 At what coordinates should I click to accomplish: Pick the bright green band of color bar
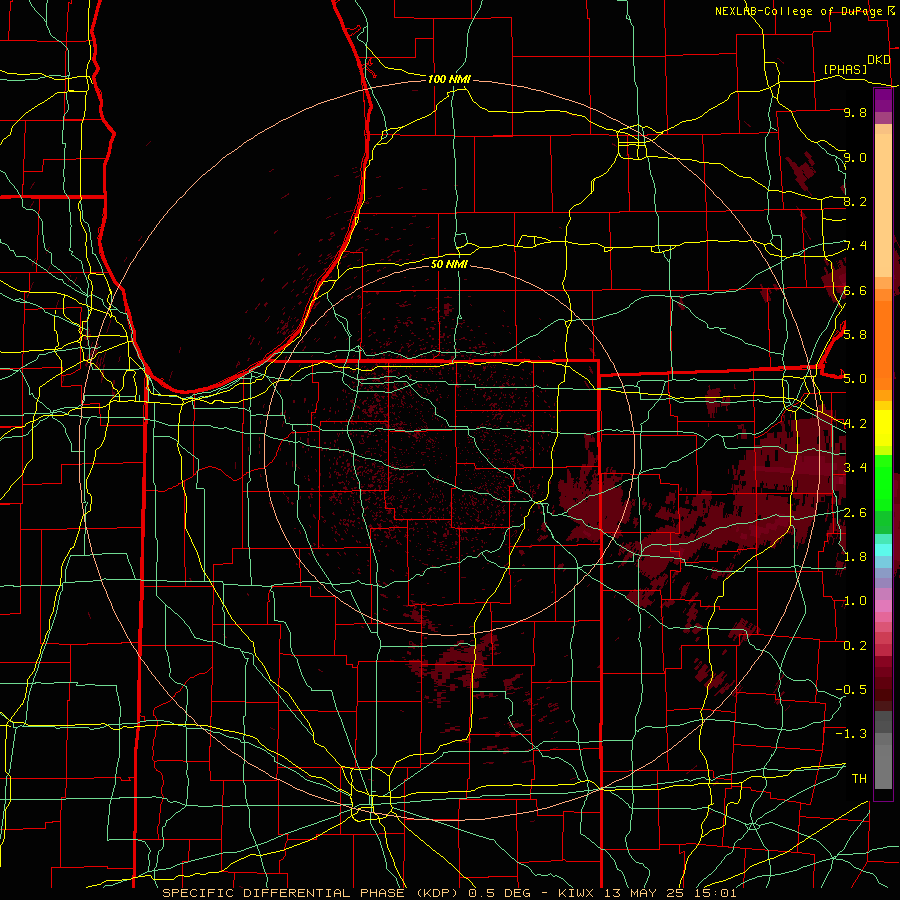point(883,482)
